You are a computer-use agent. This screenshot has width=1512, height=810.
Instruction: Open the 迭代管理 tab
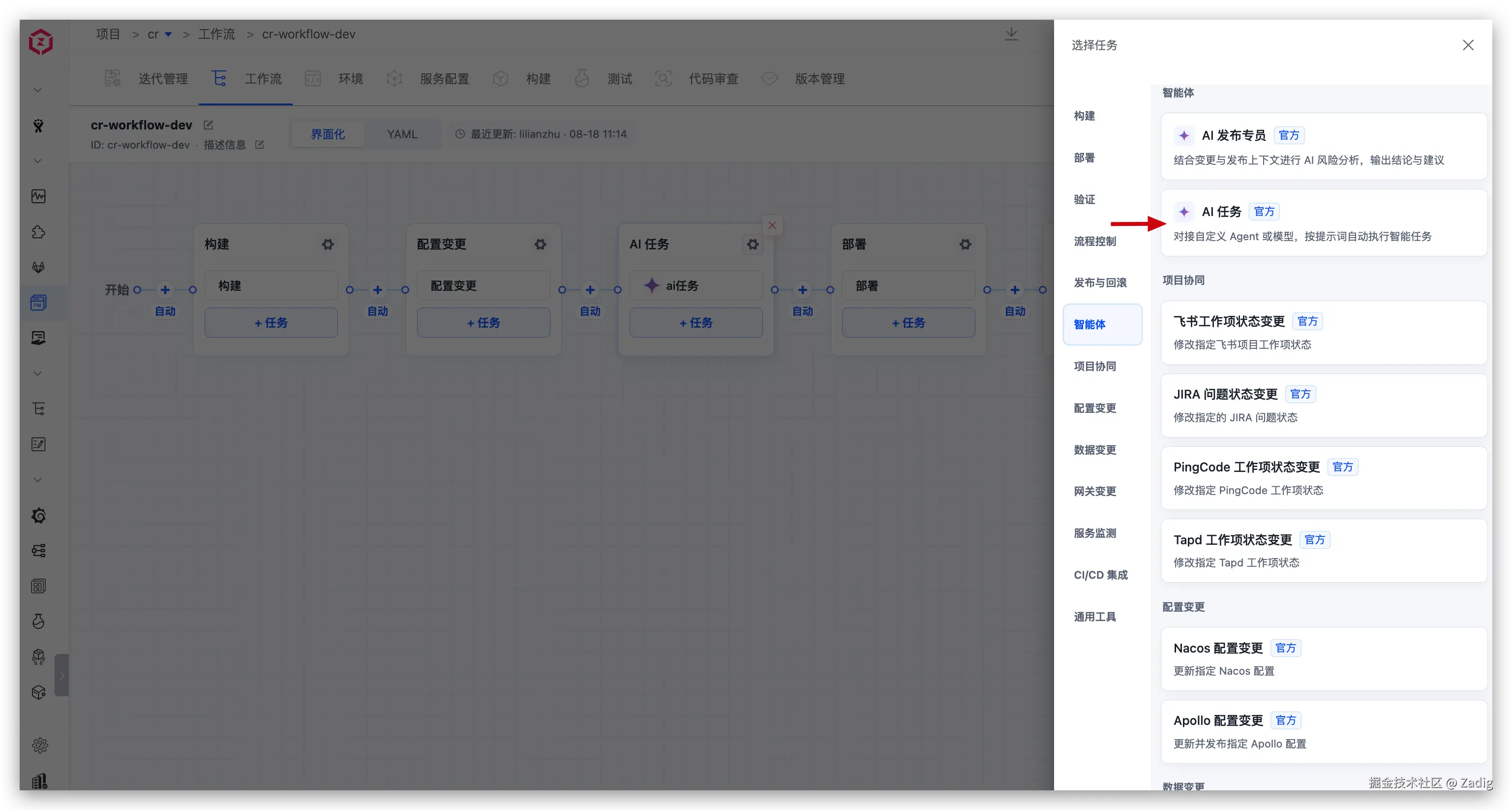coord(147,79)
